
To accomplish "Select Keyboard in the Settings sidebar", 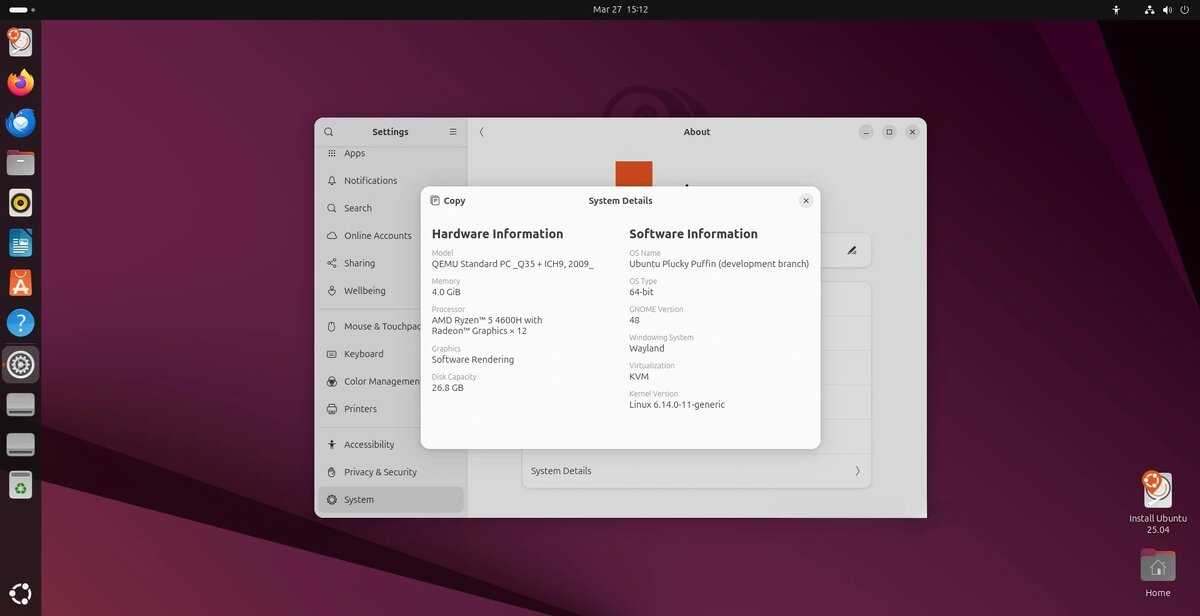I will 364,353.
